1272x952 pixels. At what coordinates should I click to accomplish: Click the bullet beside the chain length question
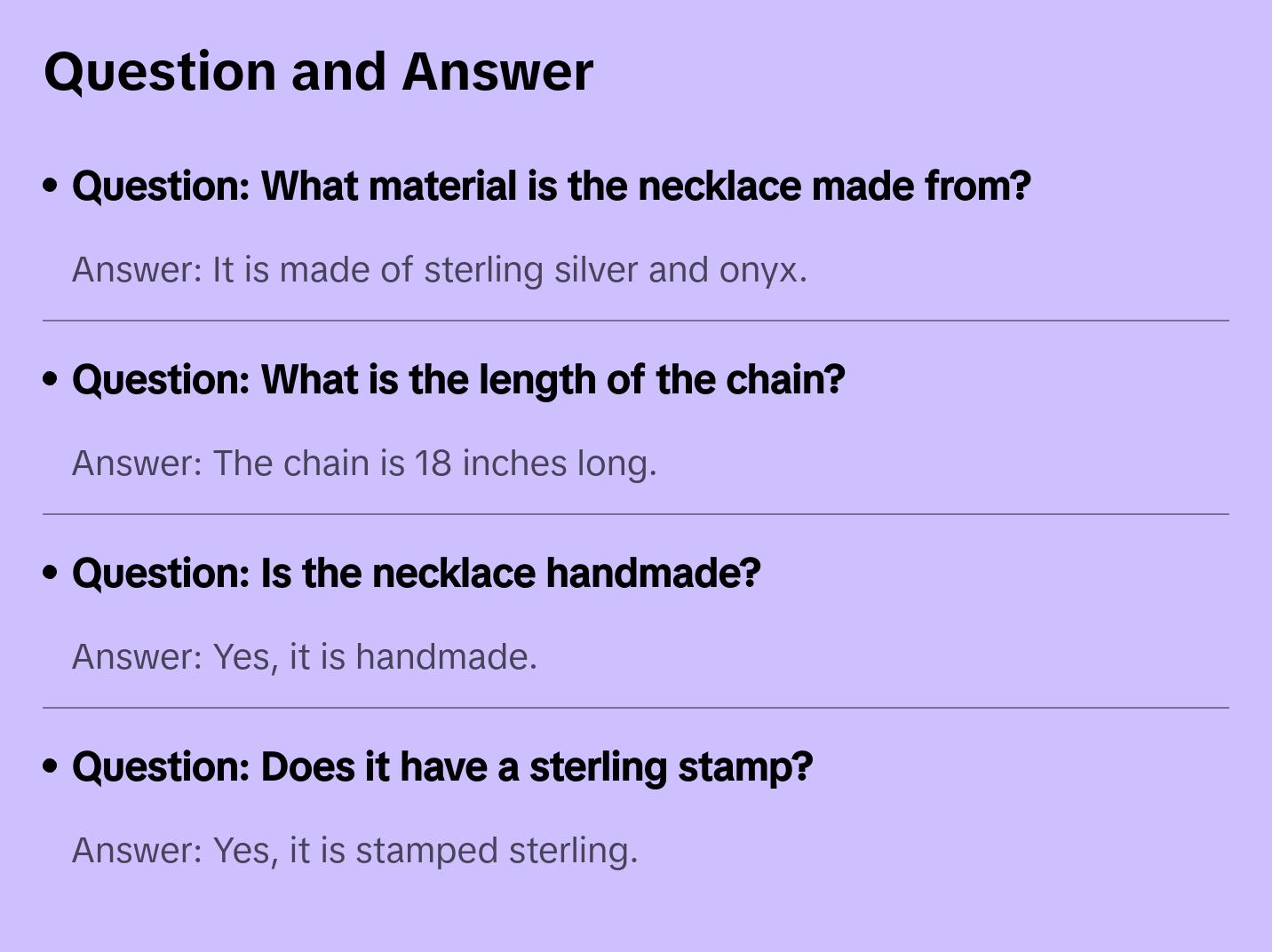coord(51,380)
